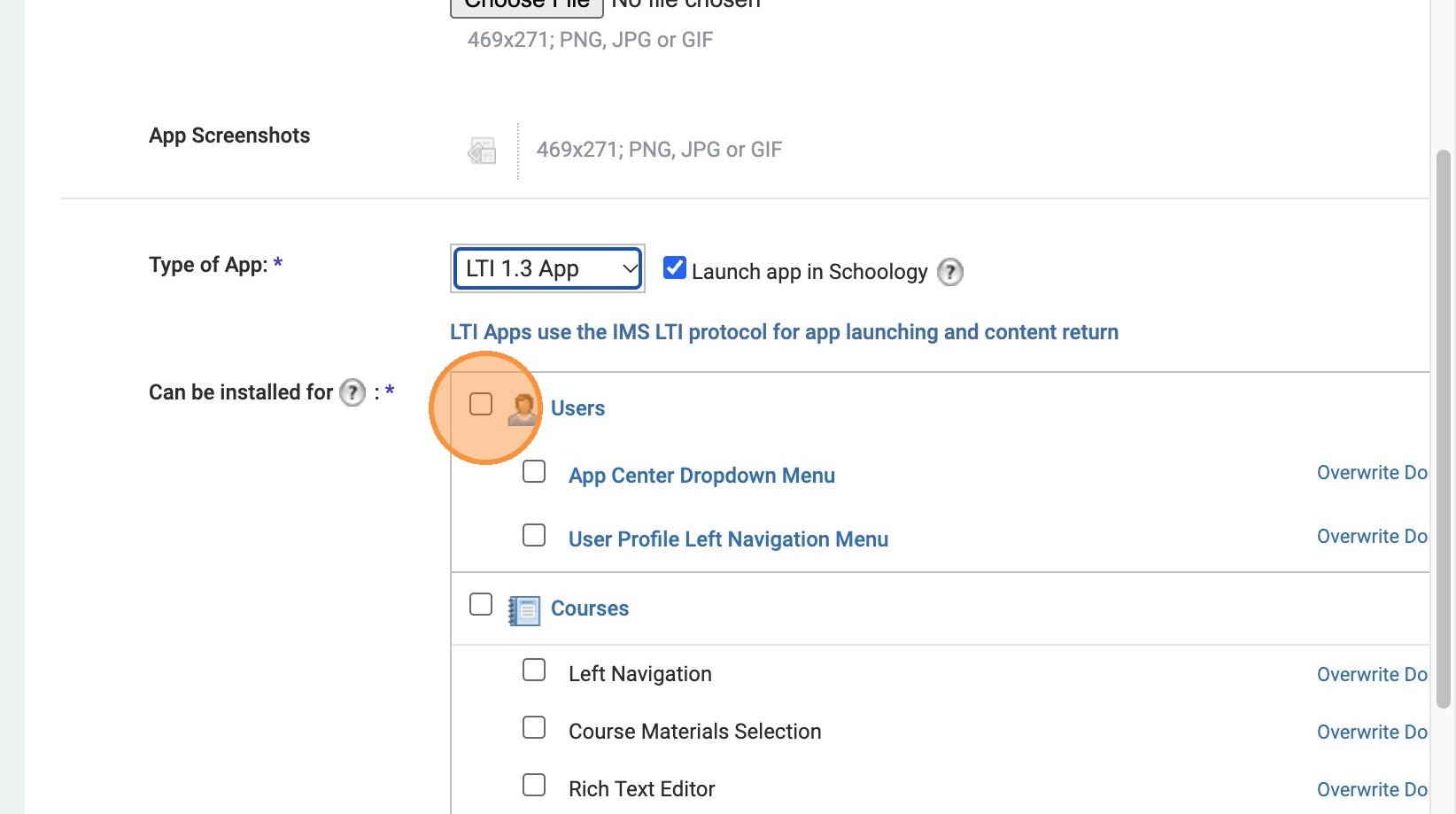Enable the Courses install checkbox

click(481, 604)
